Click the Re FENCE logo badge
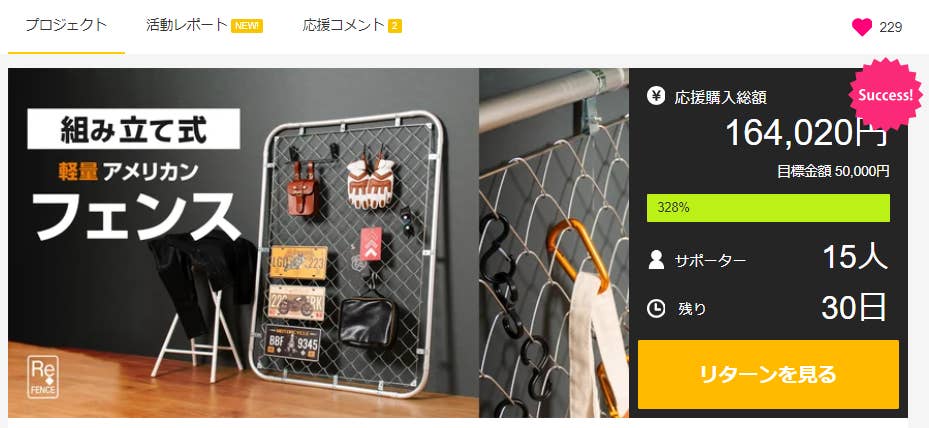Viewport: 929px width, 428px height. tap(43, 376)
